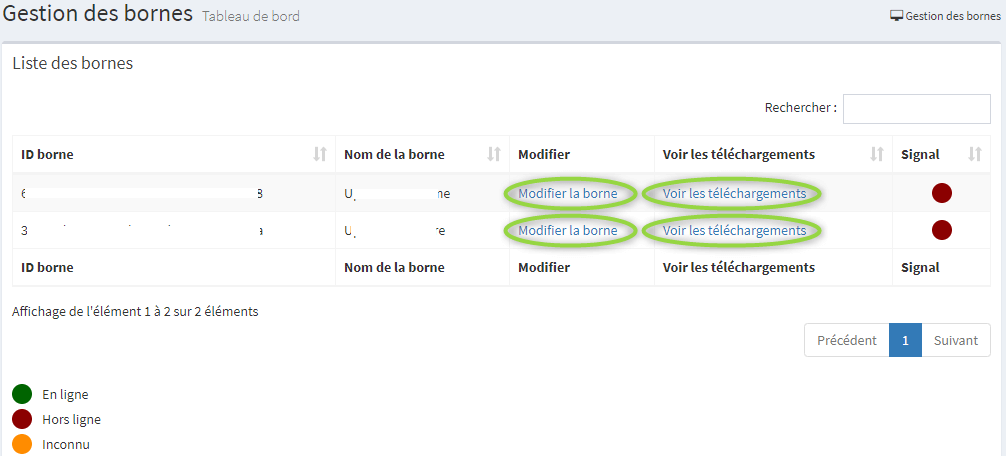Open Modifier la borne in first row
Screen dimensions: 1006x456
[568, 193]
